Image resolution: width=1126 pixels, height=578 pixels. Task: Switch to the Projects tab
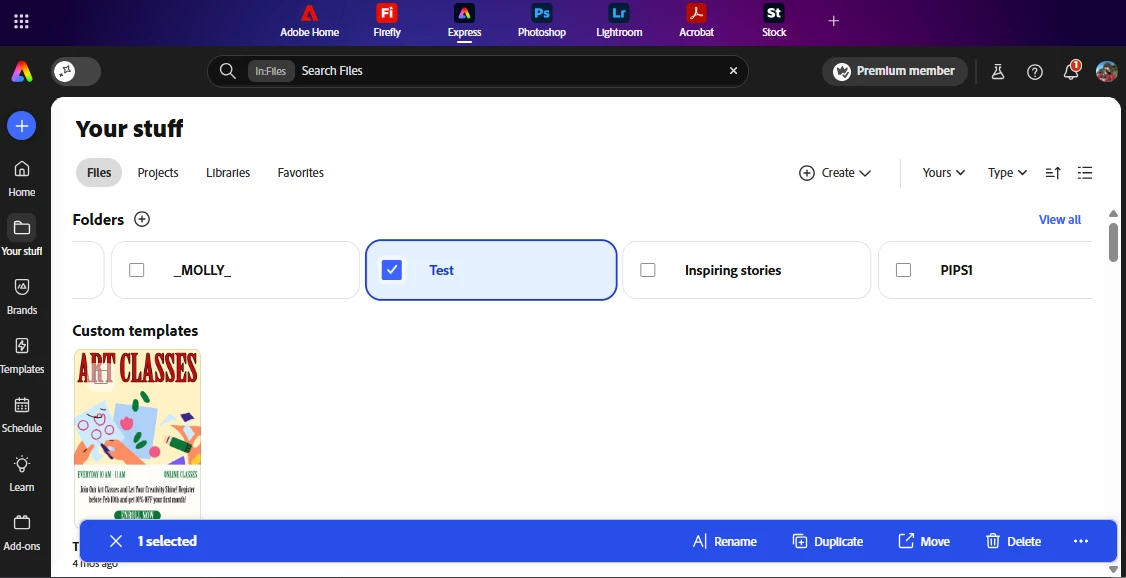click(x=158, y=173)
